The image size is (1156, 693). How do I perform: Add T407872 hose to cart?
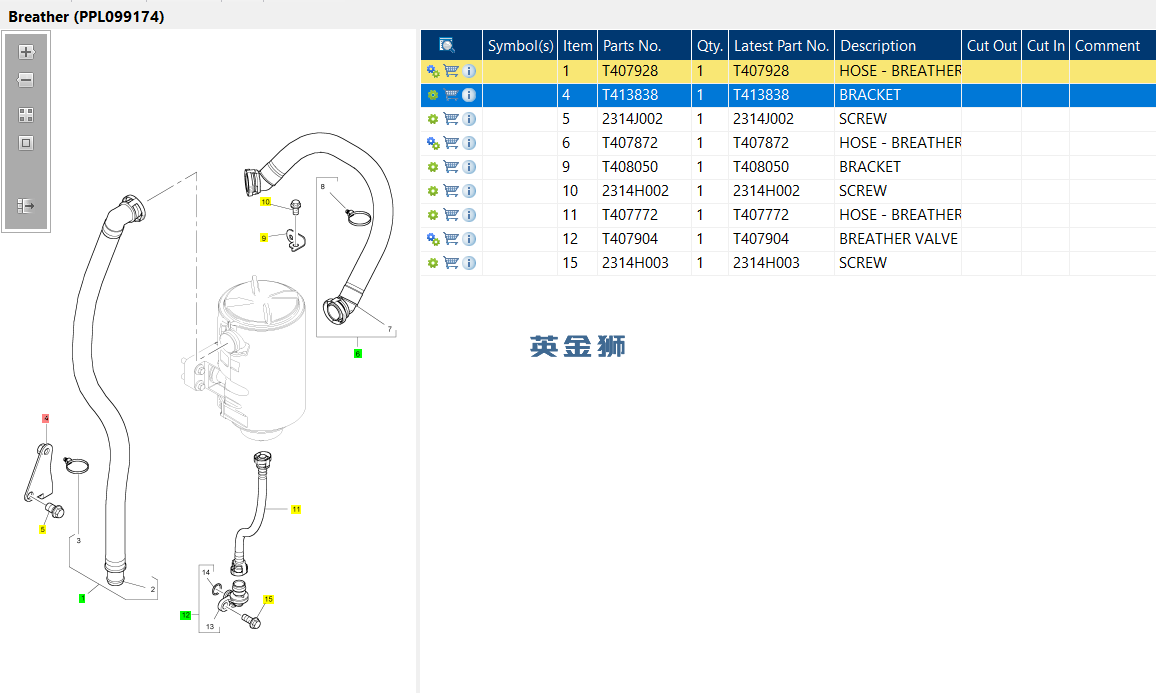451,143
